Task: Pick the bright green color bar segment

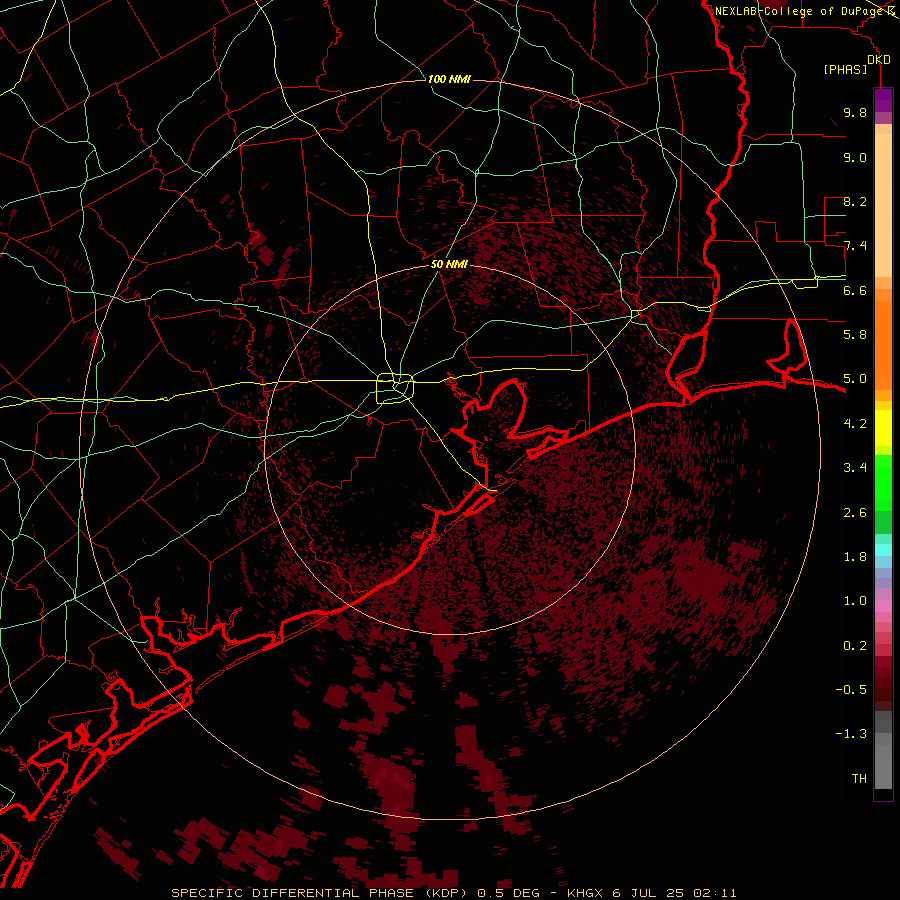Action: (883, 482)
